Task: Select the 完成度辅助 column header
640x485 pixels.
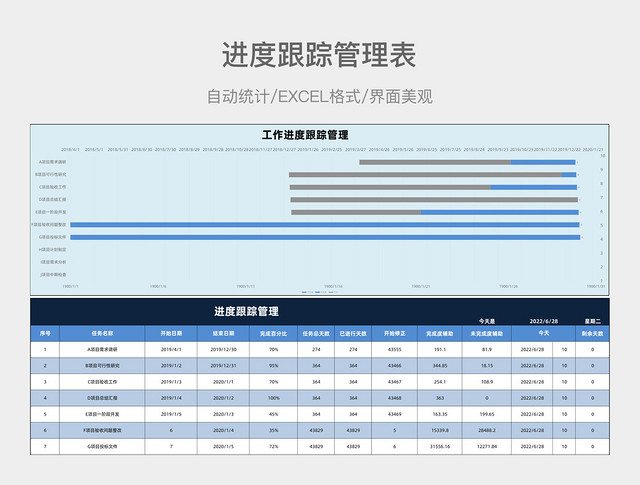Action: click(440, 334)
